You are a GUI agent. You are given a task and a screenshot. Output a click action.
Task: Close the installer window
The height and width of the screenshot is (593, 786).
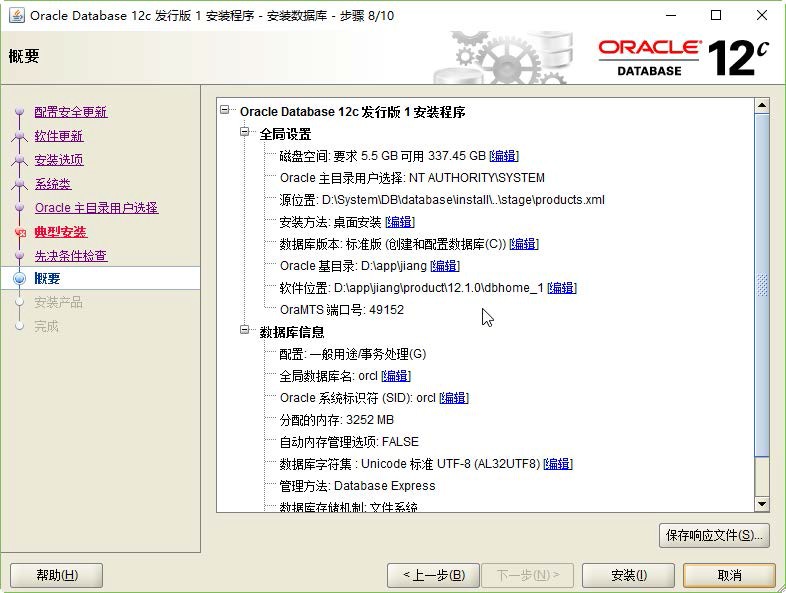[x=762, y=16]
